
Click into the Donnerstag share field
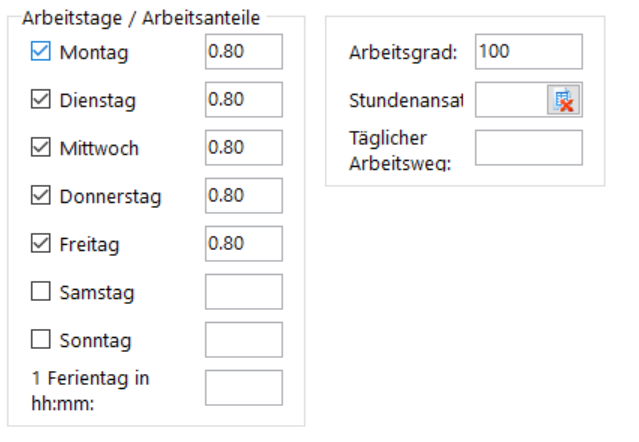[243, 196]
